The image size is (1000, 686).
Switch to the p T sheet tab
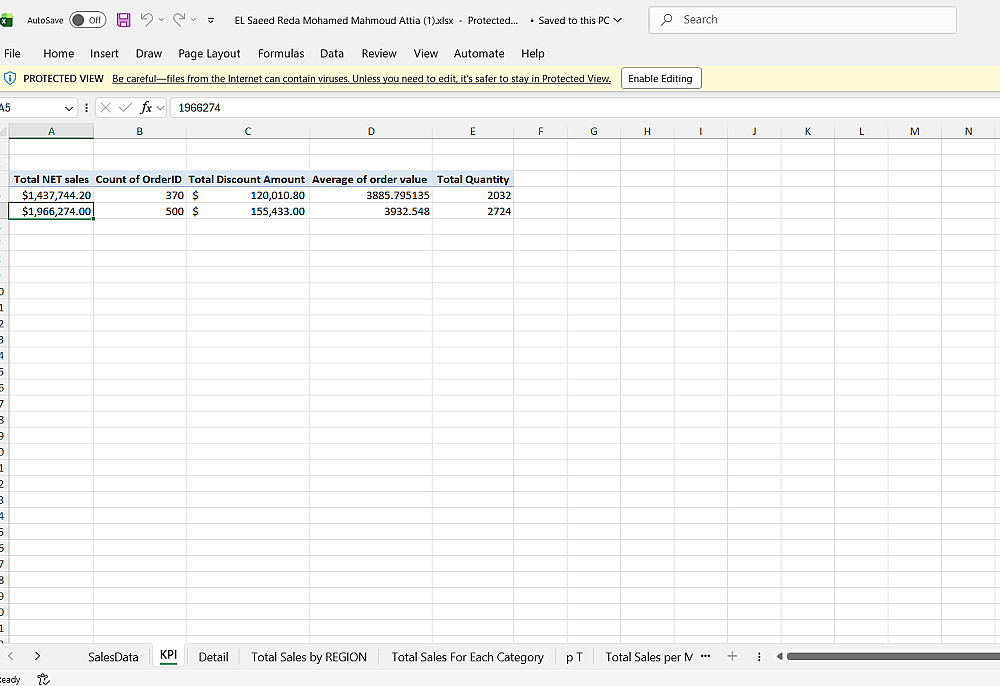(x=574, y=657)
